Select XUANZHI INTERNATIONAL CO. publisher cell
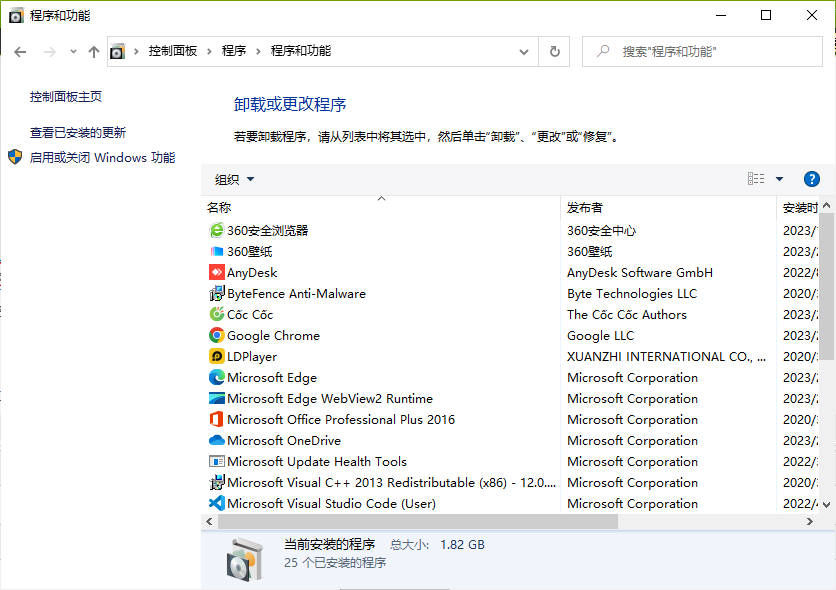The width and height of the screenshot is (836, 590). coord(666,356)
